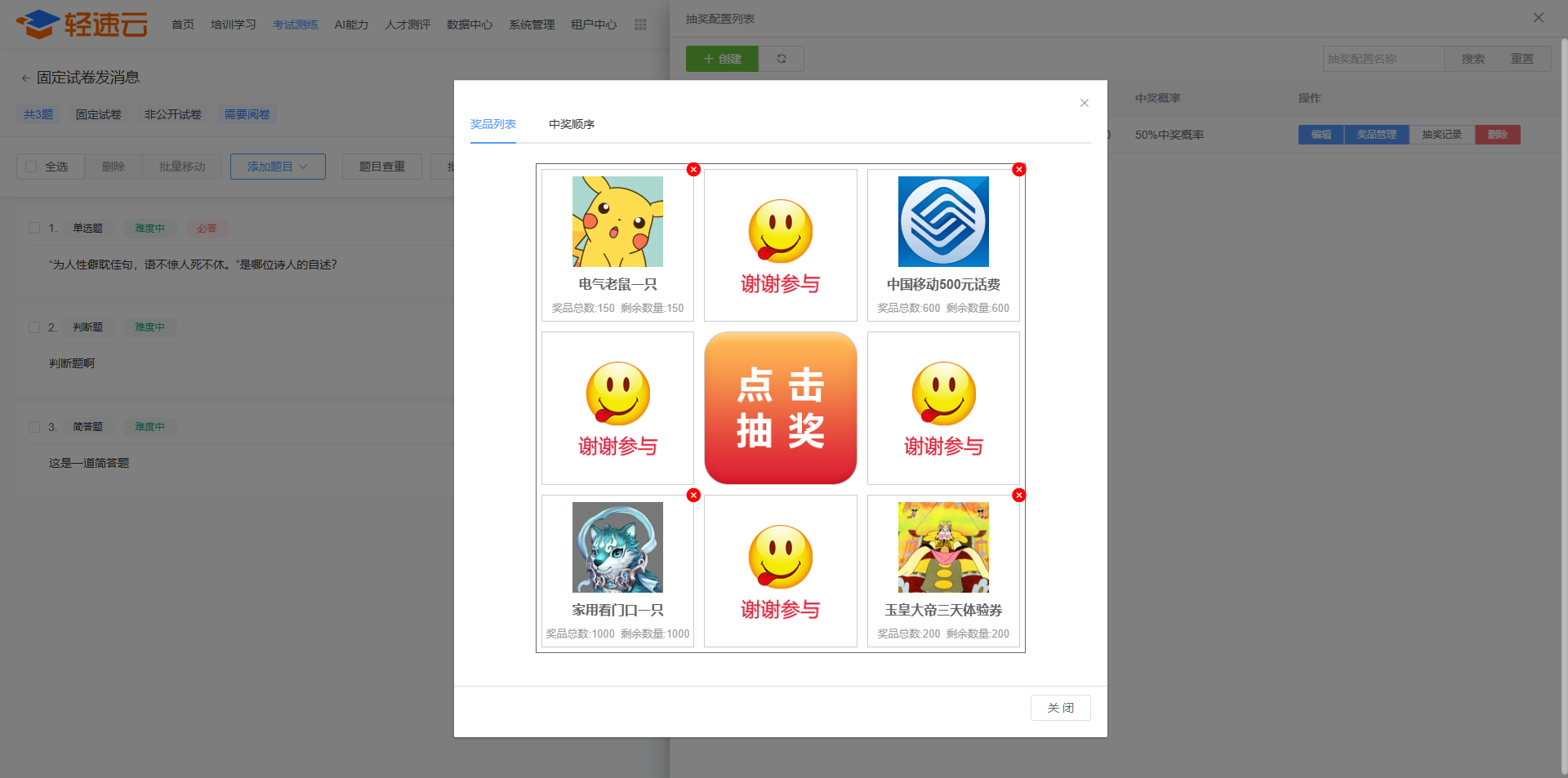Click the green 创建 button

(x=722, y=59)
